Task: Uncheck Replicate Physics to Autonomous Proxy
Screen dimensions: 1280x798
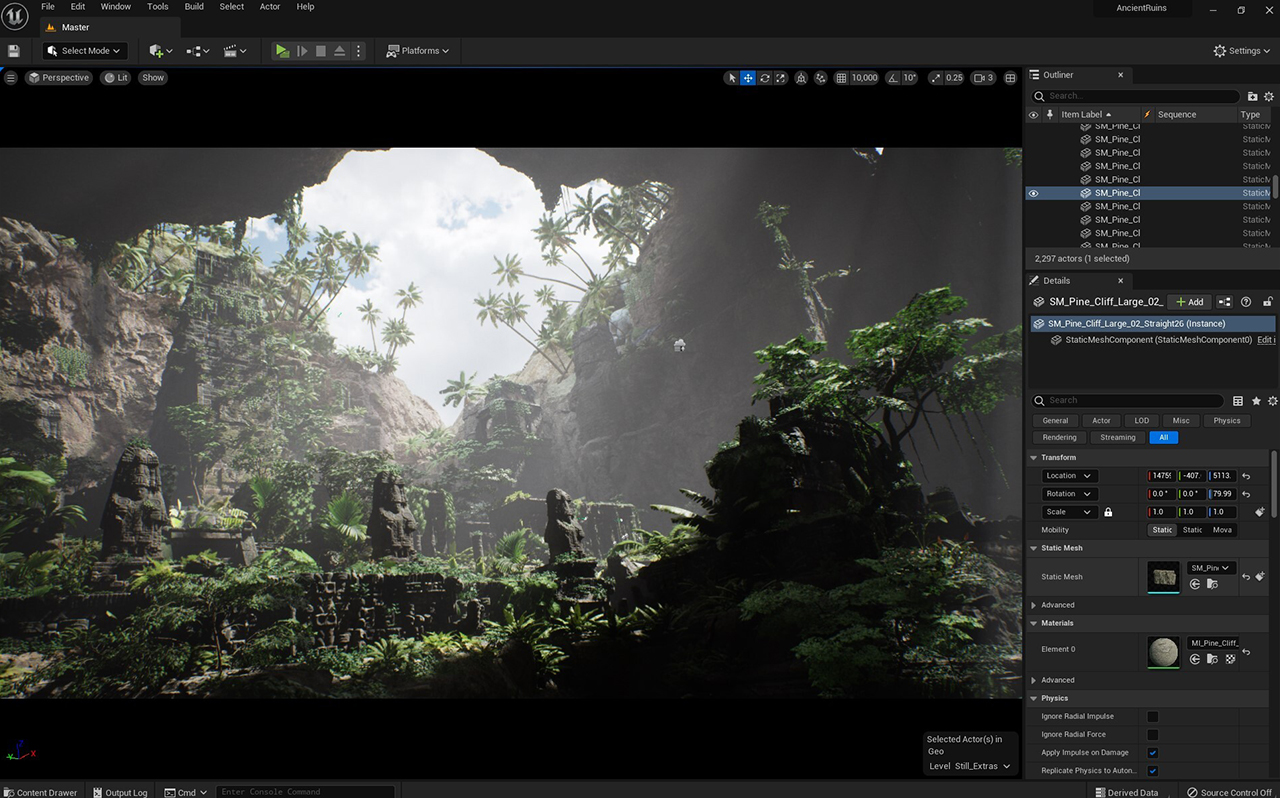Action: (1153, 771)
